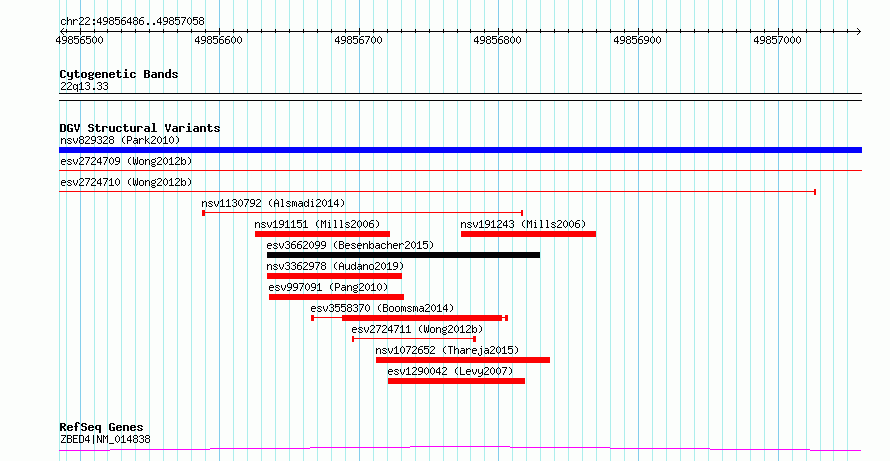890x461 pixels.
Task: Open the nsv3362978 (Audano2019) label
Action: [335, 266]
